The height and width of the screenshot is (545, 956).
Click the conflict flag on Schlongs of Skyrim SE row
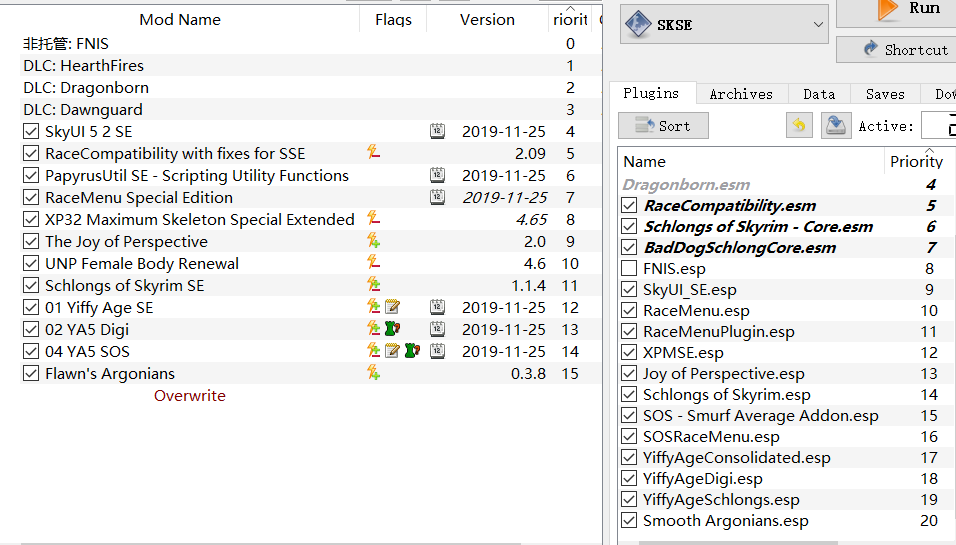[373, 284]
